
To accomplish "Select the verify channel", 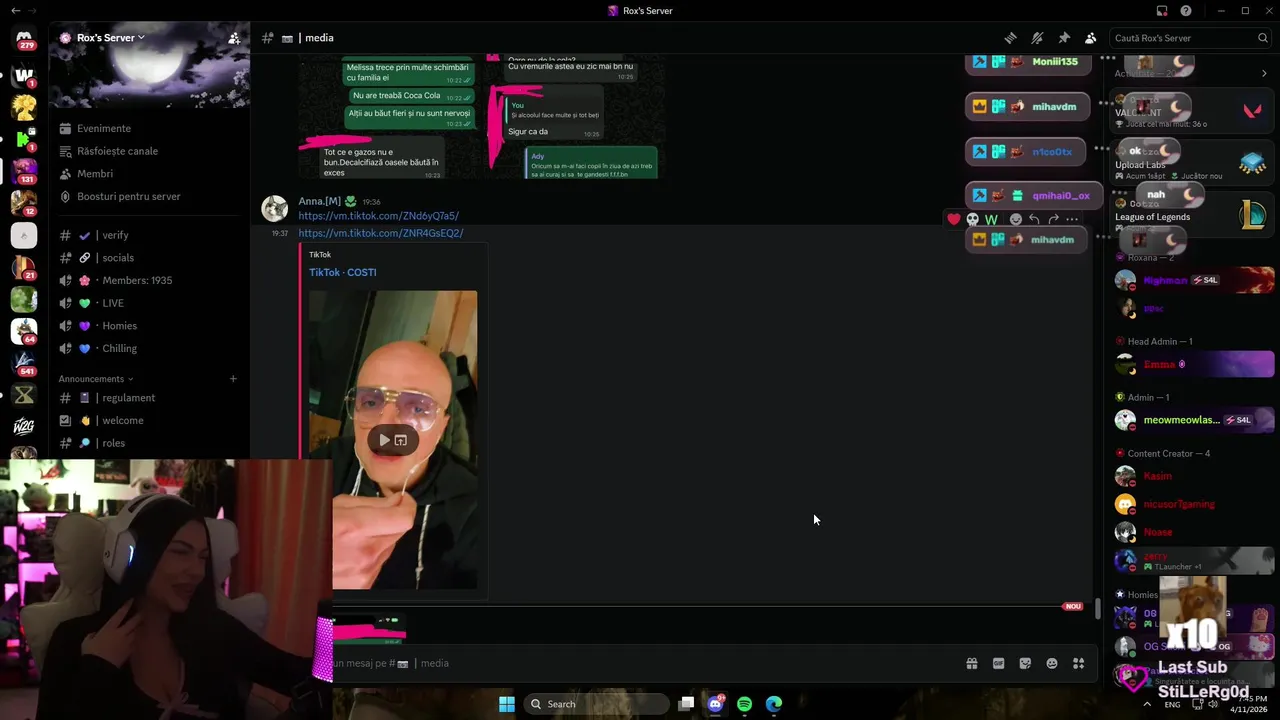I will pos(150,235).
